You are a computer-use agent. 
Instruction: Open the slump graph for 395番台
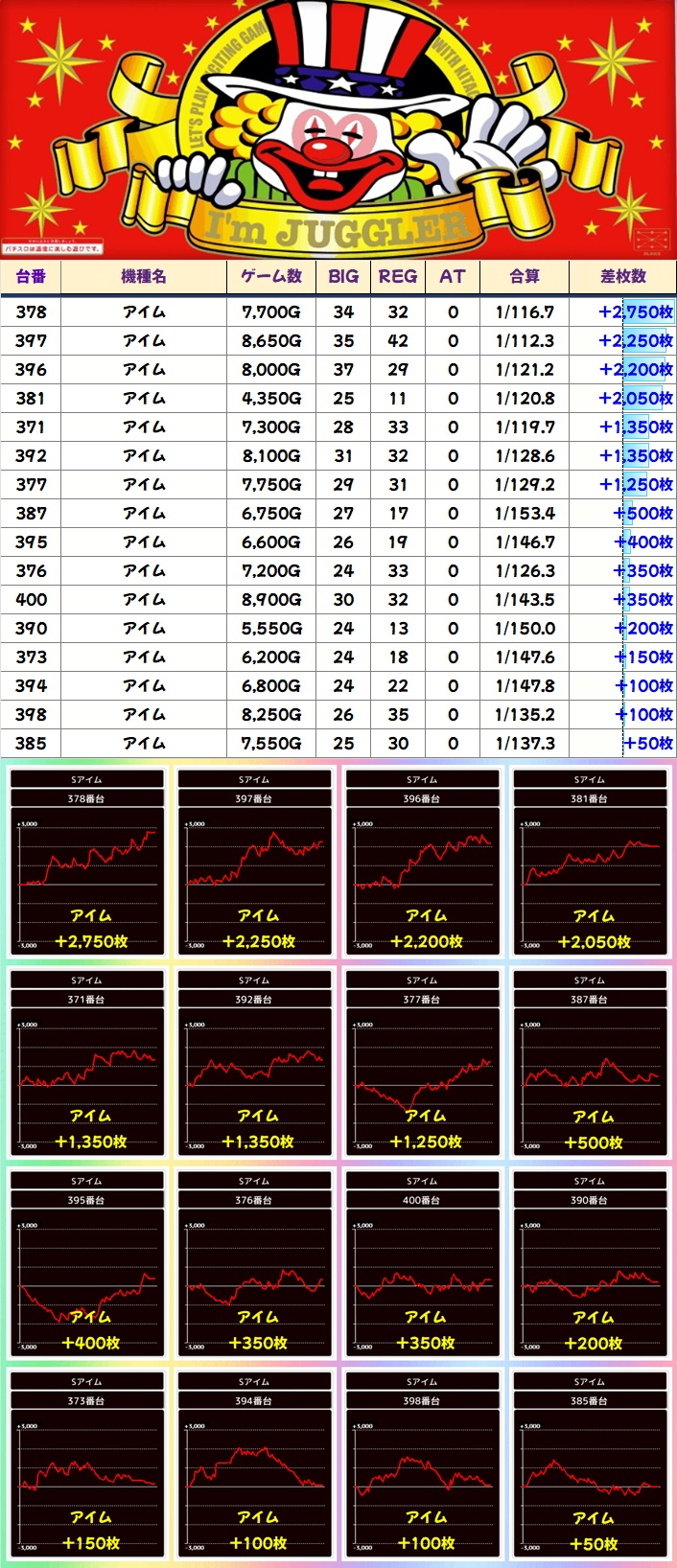click(x=87, y=1264)
